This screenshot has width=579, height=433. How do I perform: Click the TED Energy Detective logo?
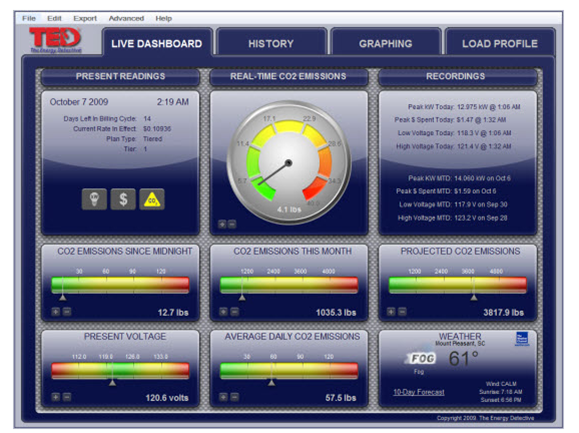55,40
